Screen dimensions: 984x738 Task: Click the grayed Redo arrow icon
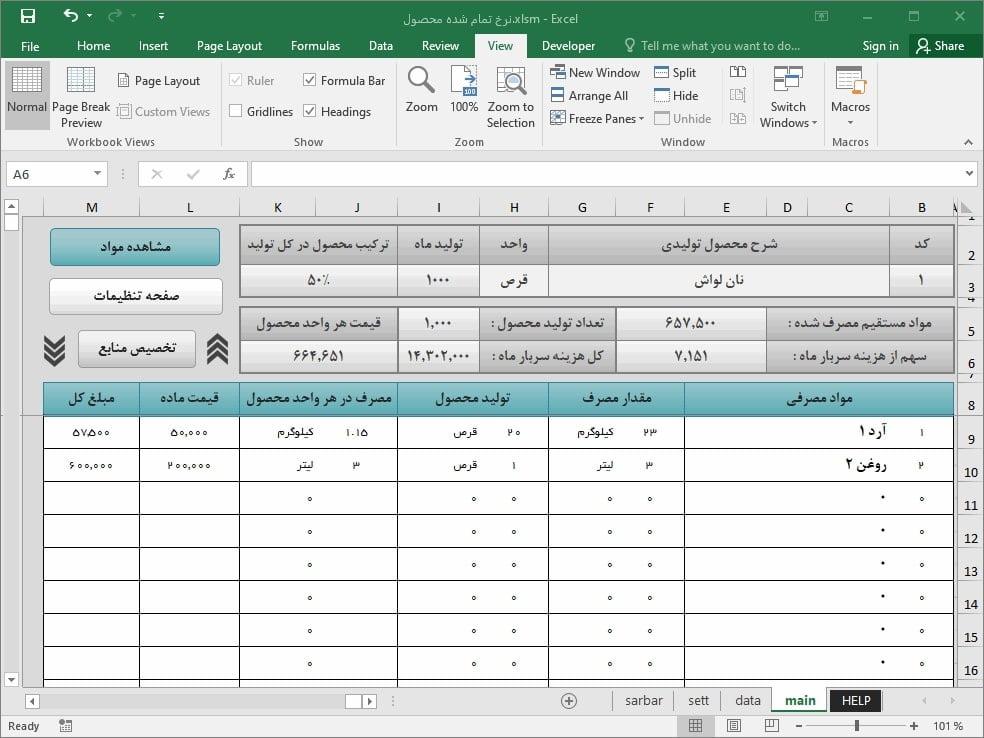coord(114,16)
